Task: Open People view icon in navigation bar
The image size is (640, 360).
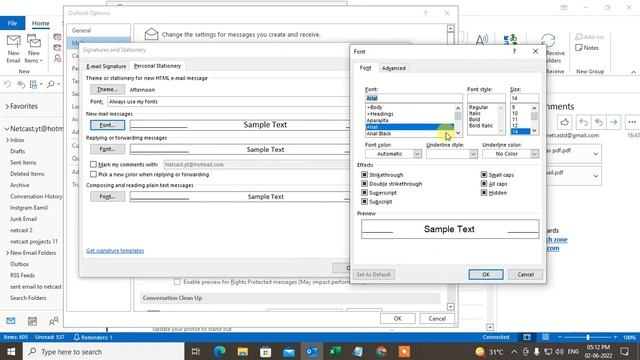Action: 53,321
